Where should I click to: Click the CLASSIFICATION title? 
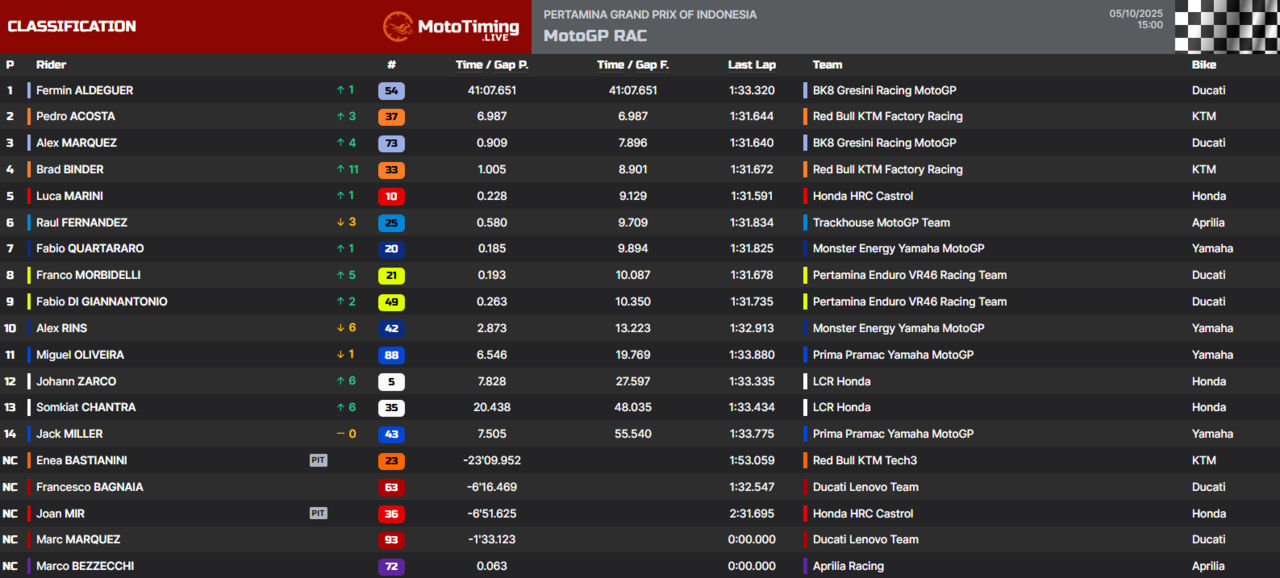[x=72, y=27]
